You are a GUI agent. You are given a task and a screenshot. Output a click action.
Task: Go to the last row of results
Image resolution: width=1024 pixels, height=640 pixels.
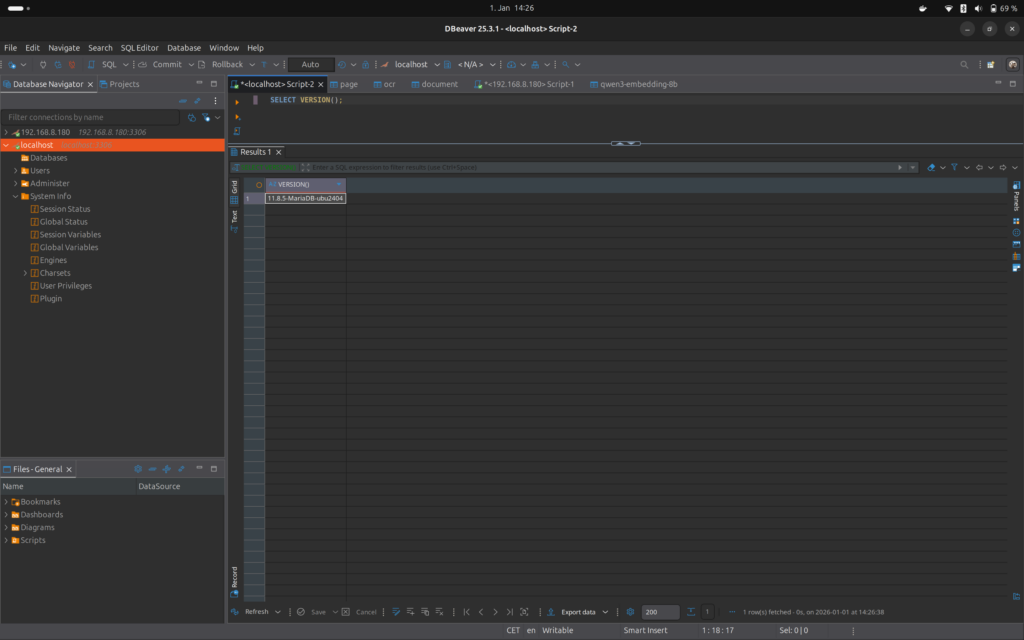(x=510, y=612)
